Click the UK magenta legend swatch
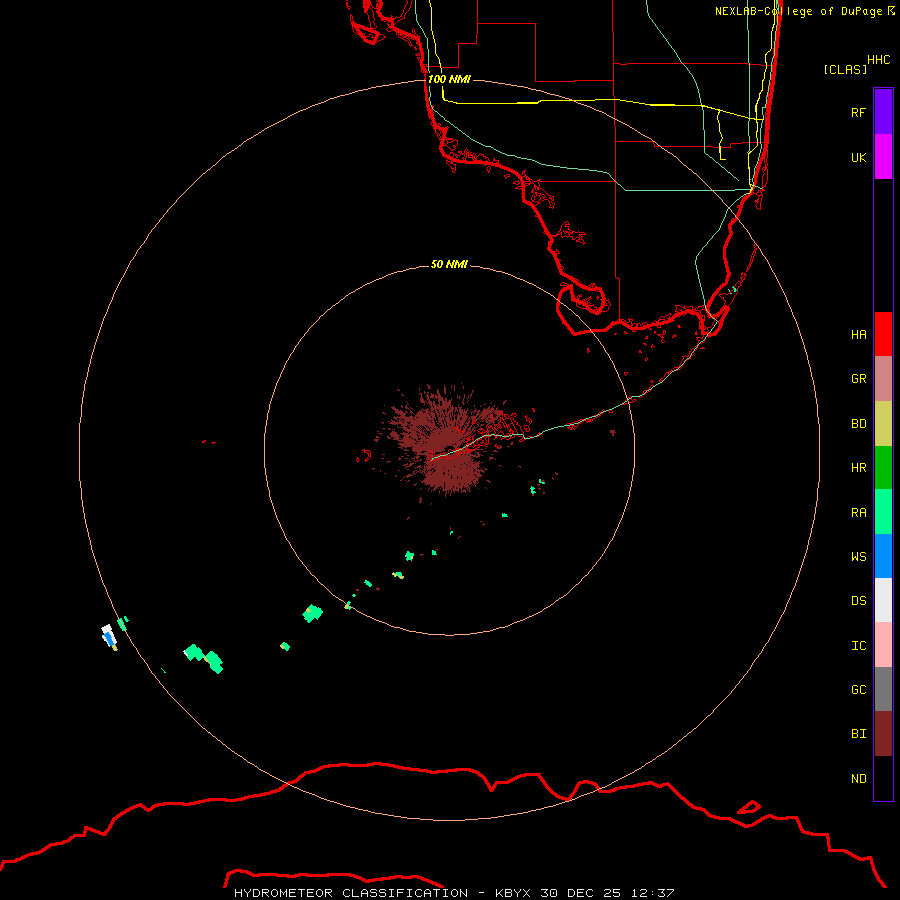This screenshot has width=900, height=900. point(883,157)
